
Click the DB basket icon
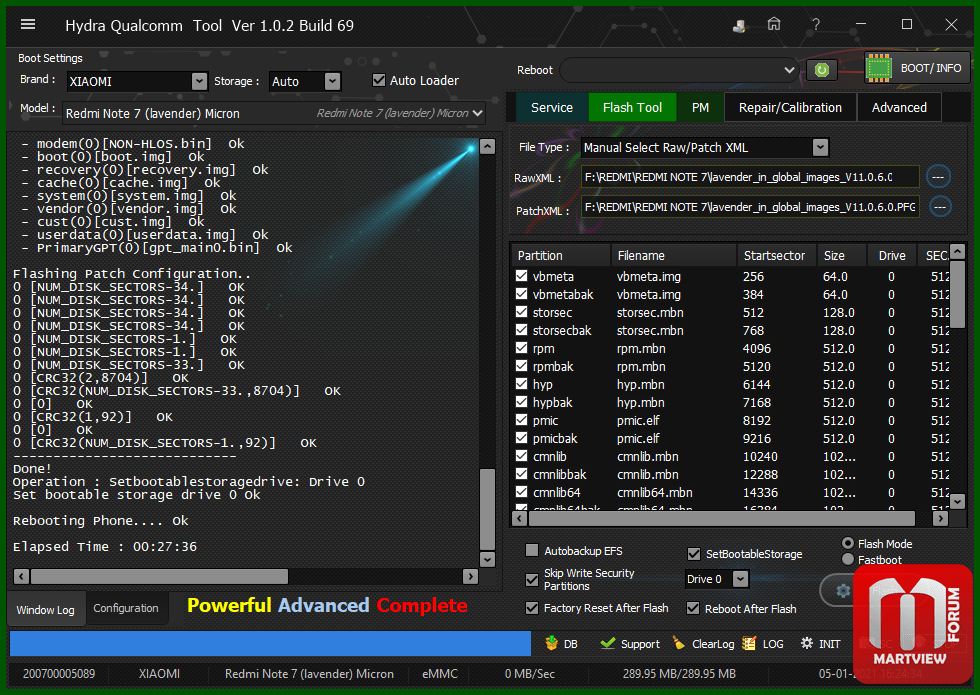tap(551, 643)
